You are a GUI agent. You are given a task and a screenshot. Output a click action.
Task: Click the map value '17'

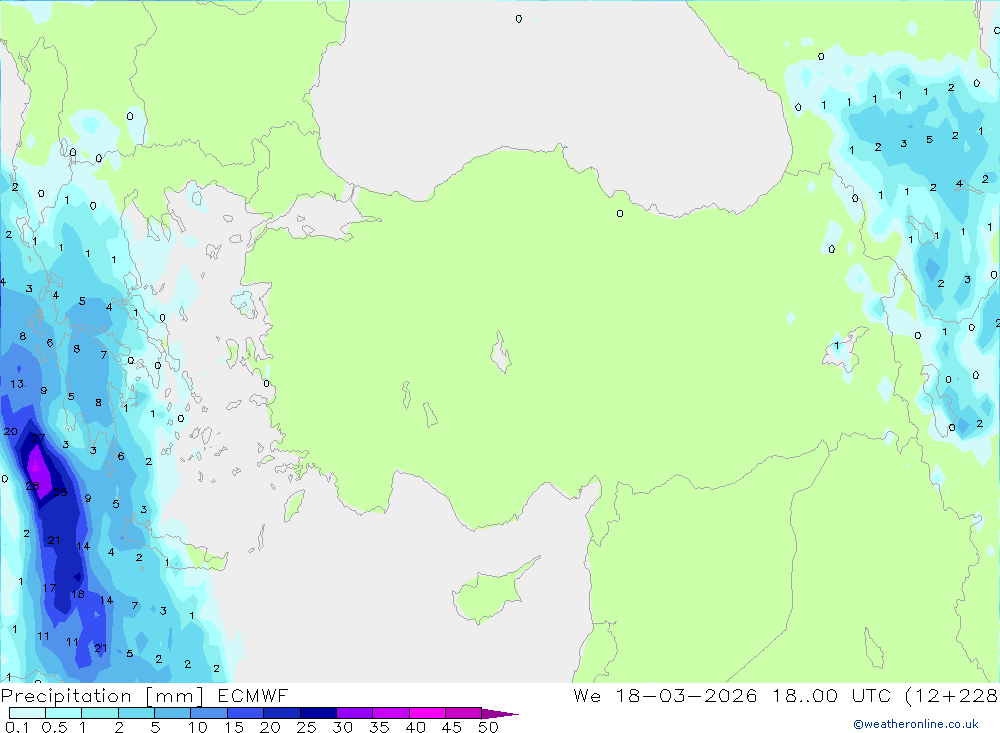point(49,588)
